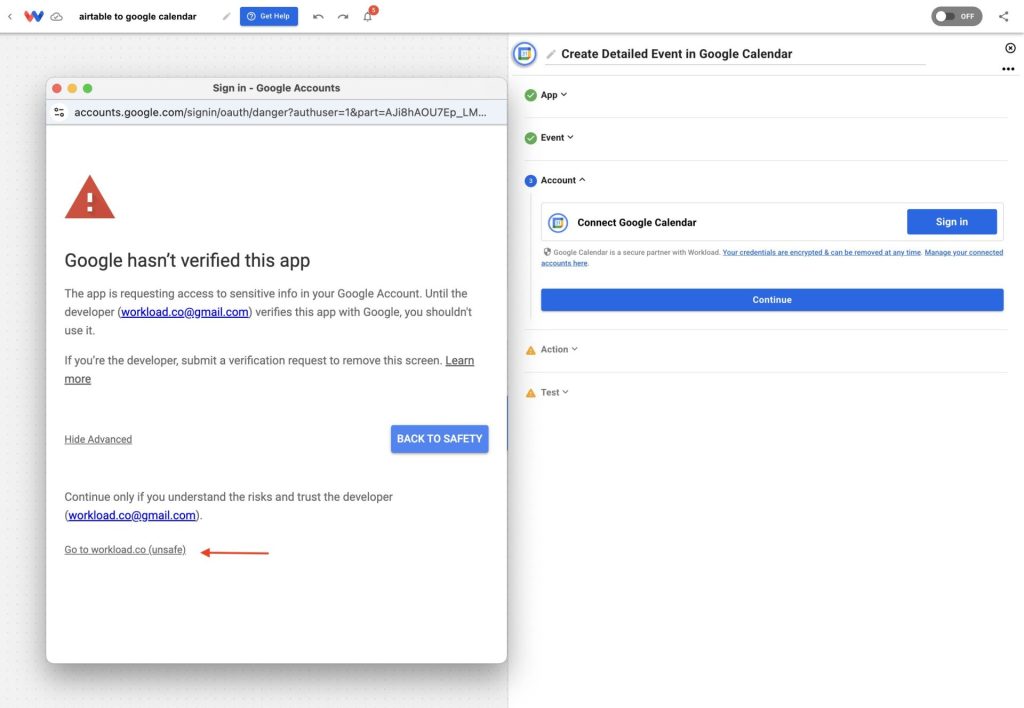Open 'Your credentials are encrypted' link

[822, 252]
